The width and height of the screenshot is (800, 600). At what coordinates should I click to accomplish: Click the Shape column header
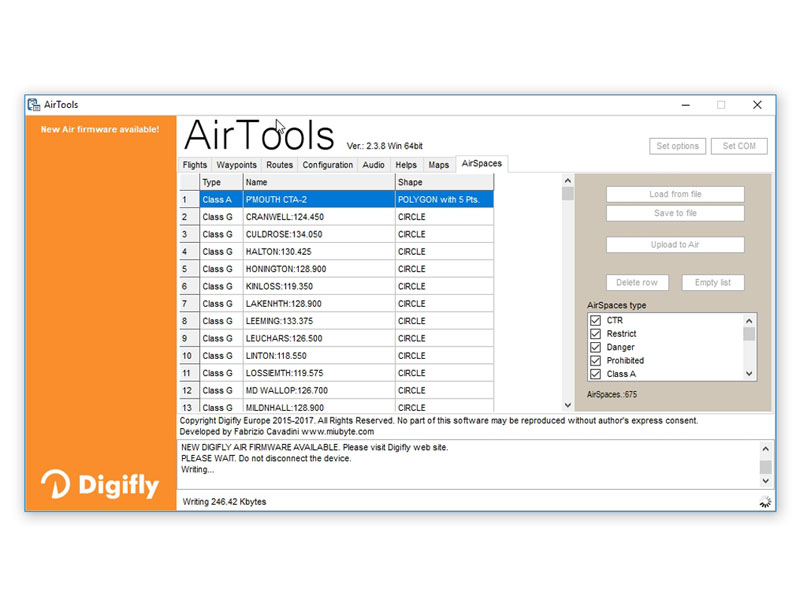click(x=444, y=182)
